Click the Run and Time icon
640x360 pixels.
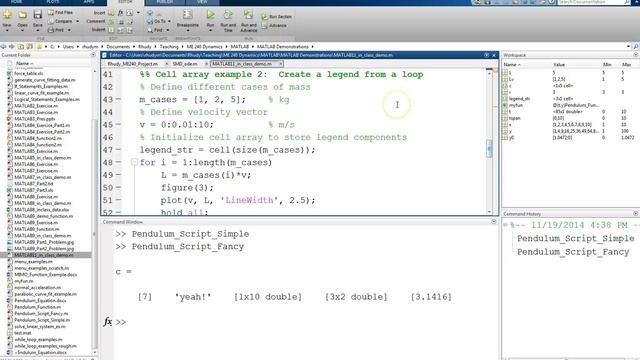(228, 14)
